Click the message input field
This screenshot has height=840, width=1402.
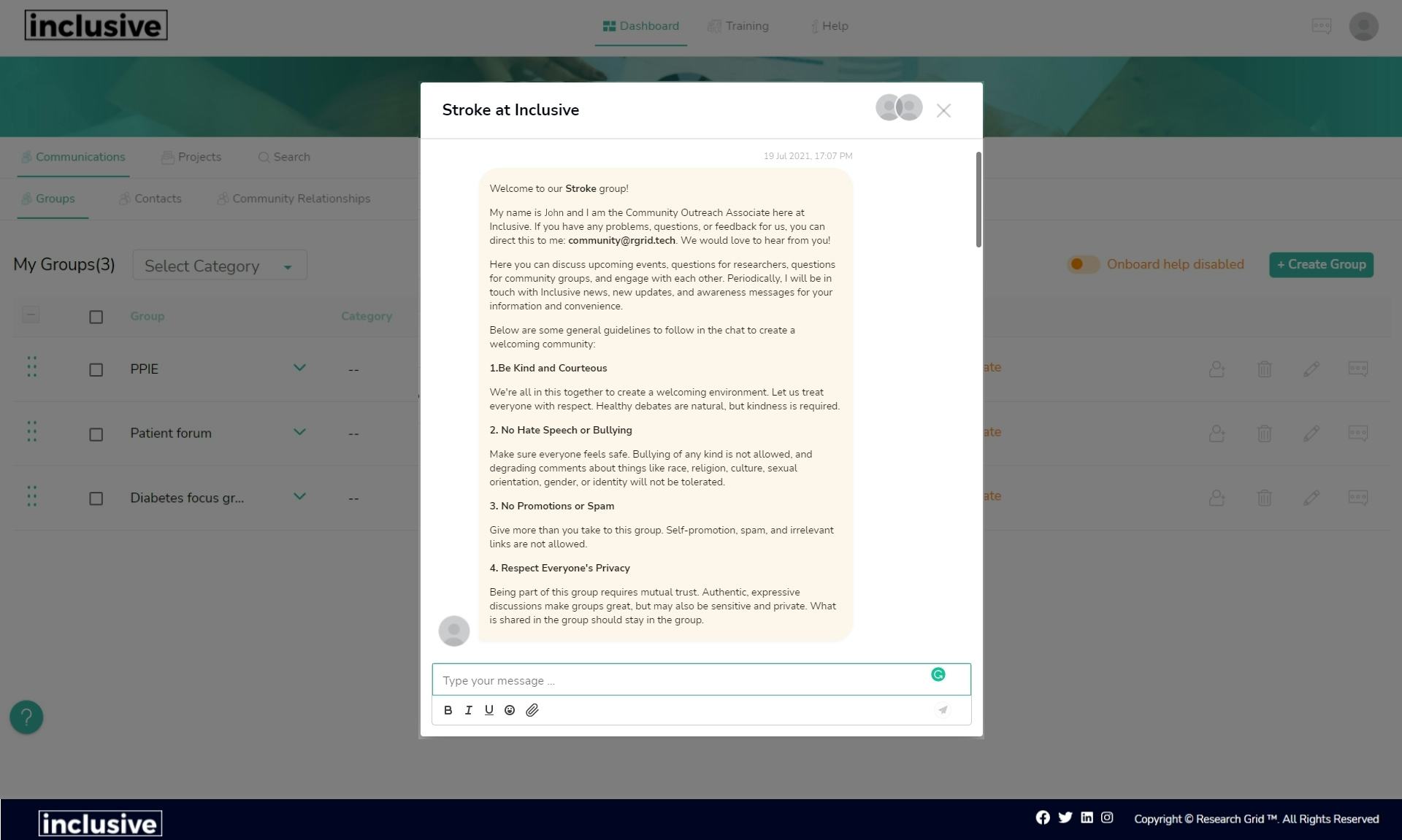pos(657,679)
